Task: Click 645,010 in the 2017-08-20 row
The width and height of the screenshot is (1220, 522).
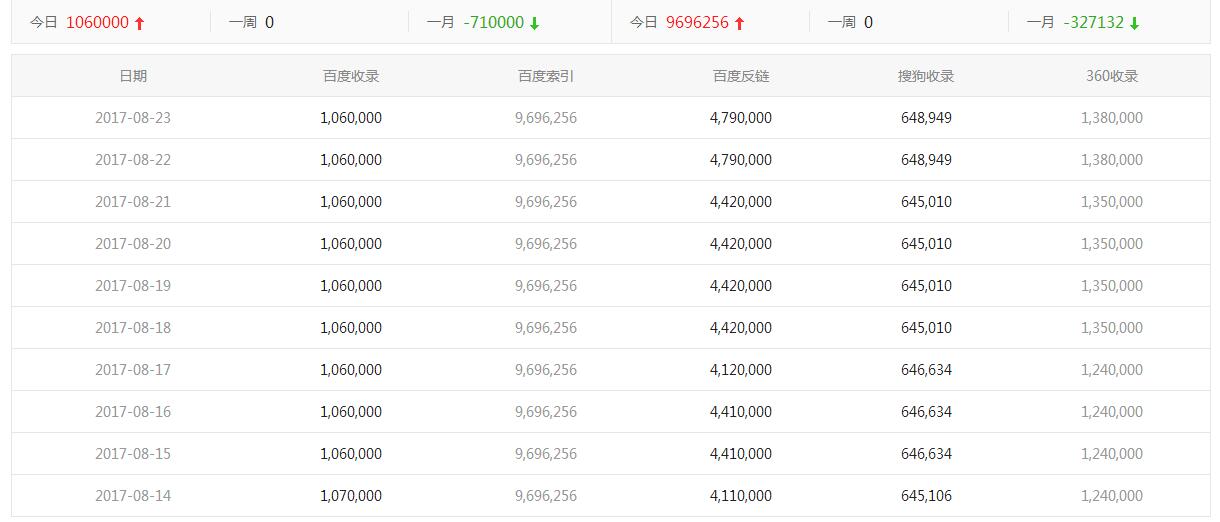Action: [926, 244]
